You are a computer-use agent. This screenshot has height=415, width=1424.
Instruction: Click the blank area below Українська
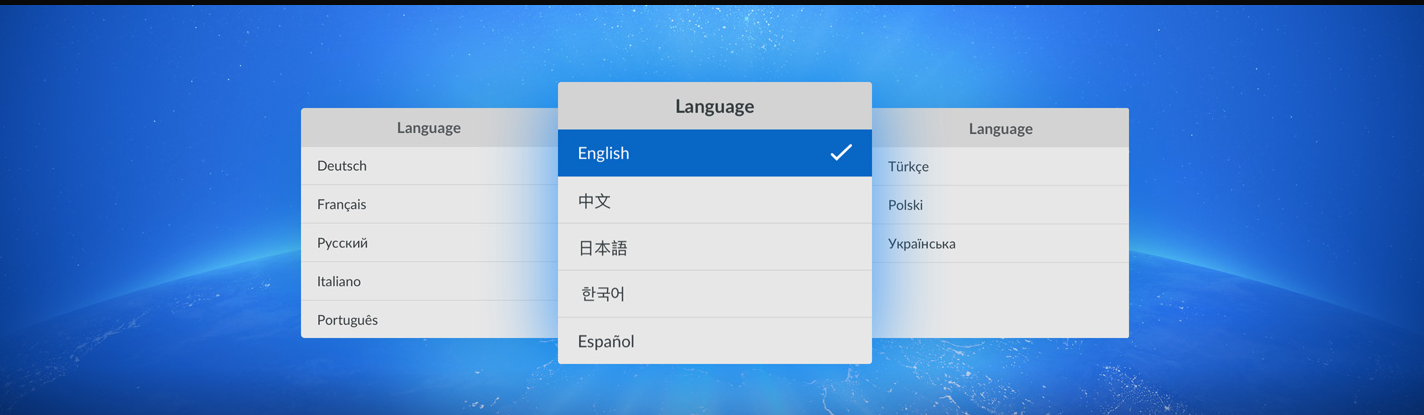pos(1000,300)
